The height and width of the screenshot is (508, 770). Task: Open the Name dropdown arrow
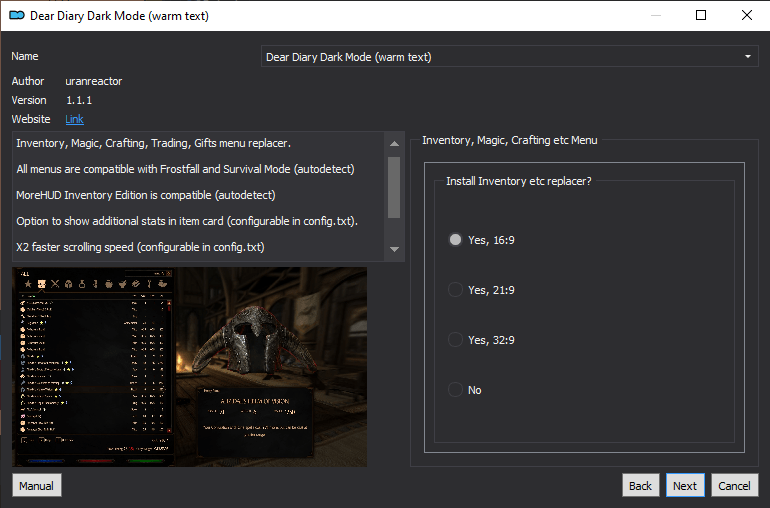coord(747,56)
